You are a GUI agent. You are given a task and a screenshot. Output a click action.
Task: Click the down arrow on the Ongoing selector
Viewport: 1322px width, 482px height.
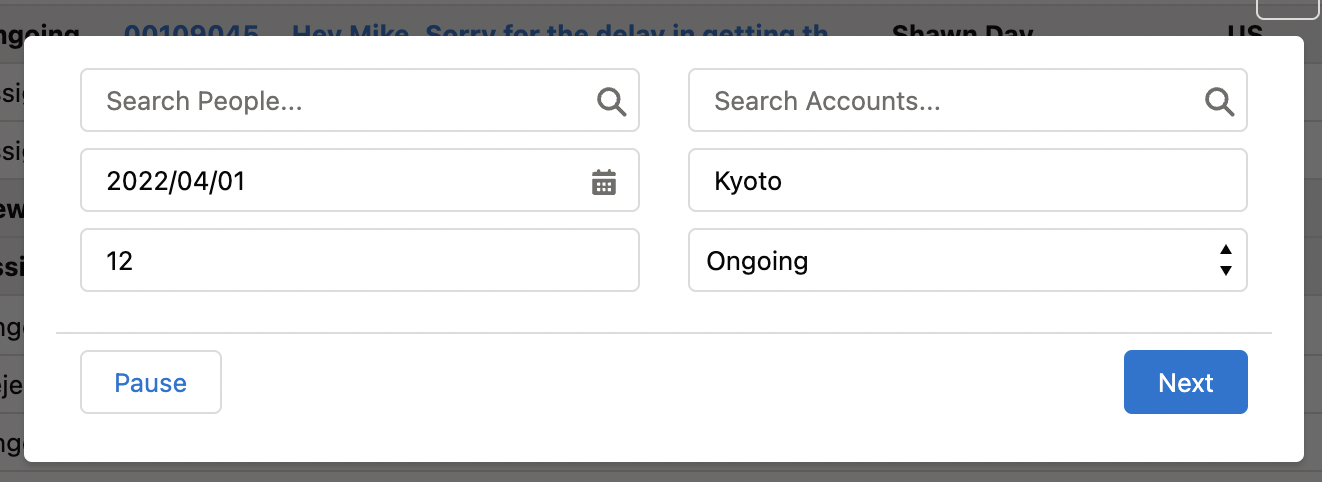[1226, 271]
